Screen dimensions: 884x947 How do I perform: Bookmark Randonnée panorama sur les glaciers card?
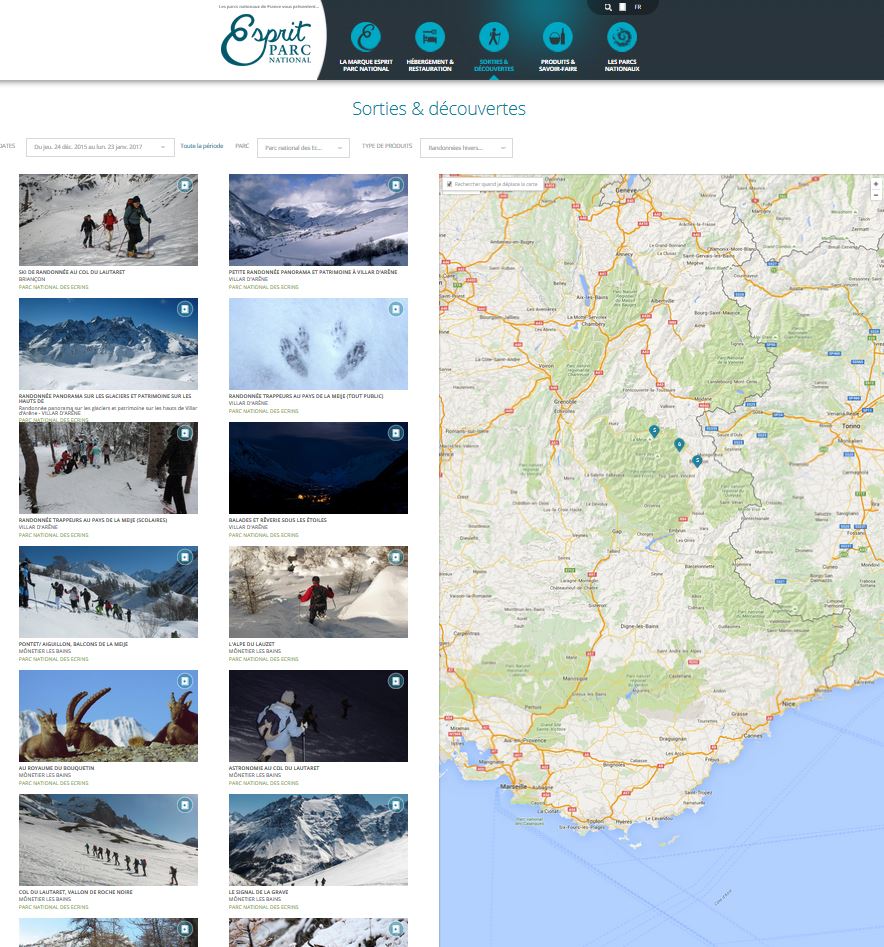pos(185,309)
